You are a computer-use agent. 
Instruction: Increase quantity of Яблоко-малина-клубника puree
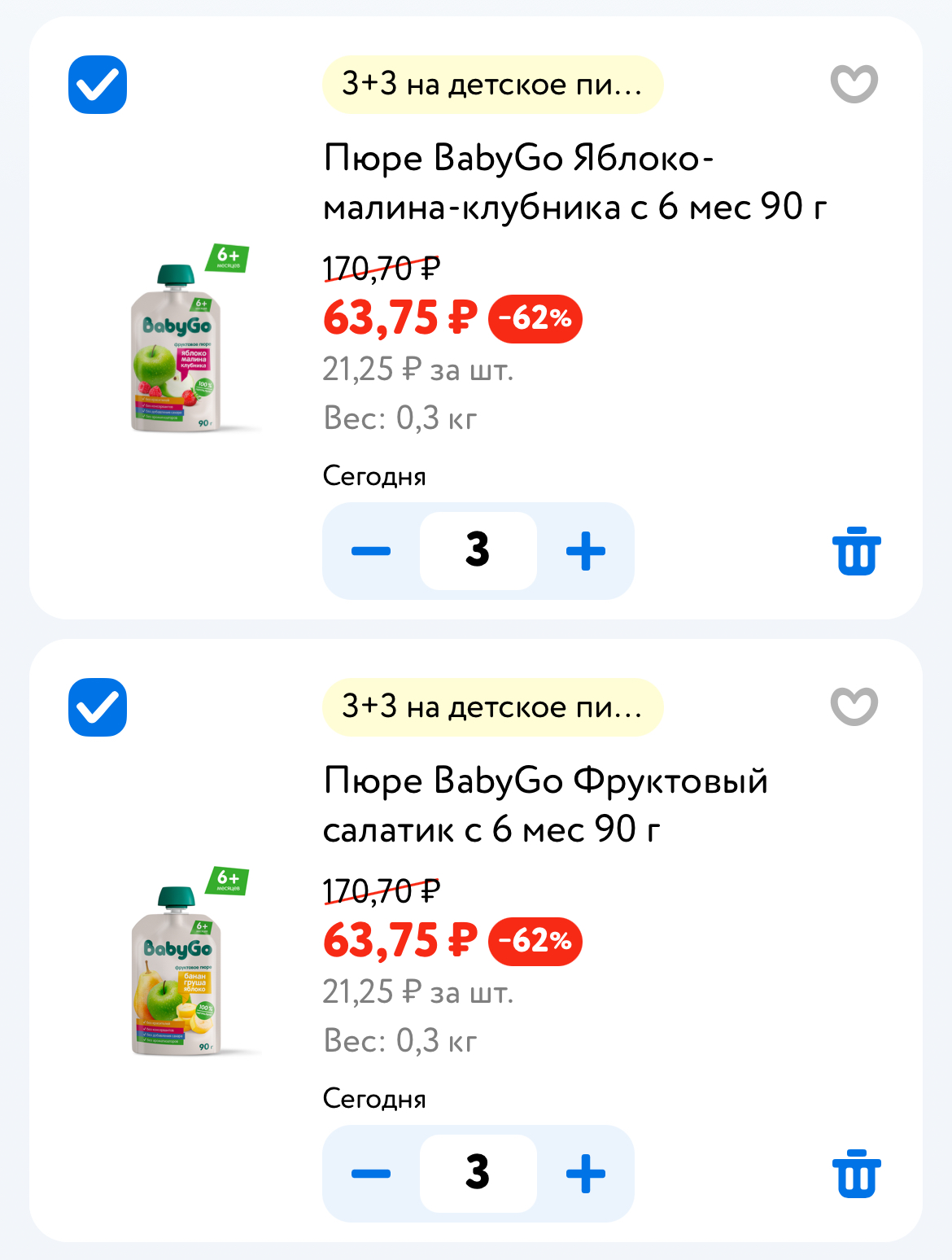pos(586,551)
